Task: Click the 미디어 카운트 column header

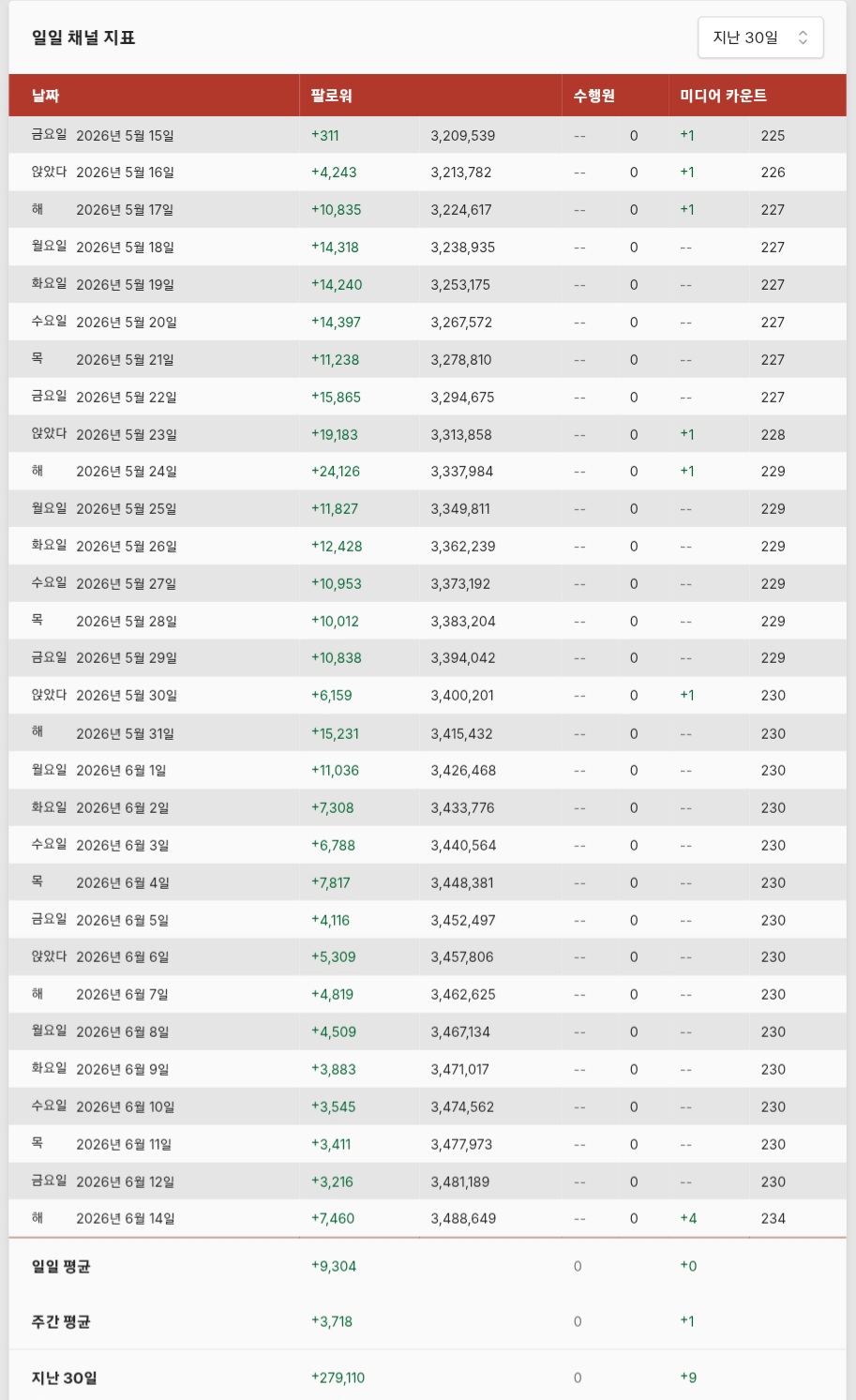Action: 723,96
